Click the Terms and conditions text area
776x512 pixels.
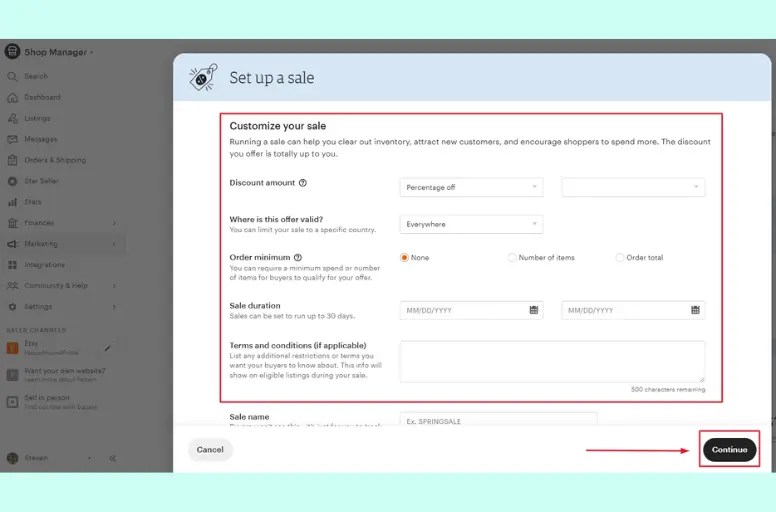[x=552, y=361]
